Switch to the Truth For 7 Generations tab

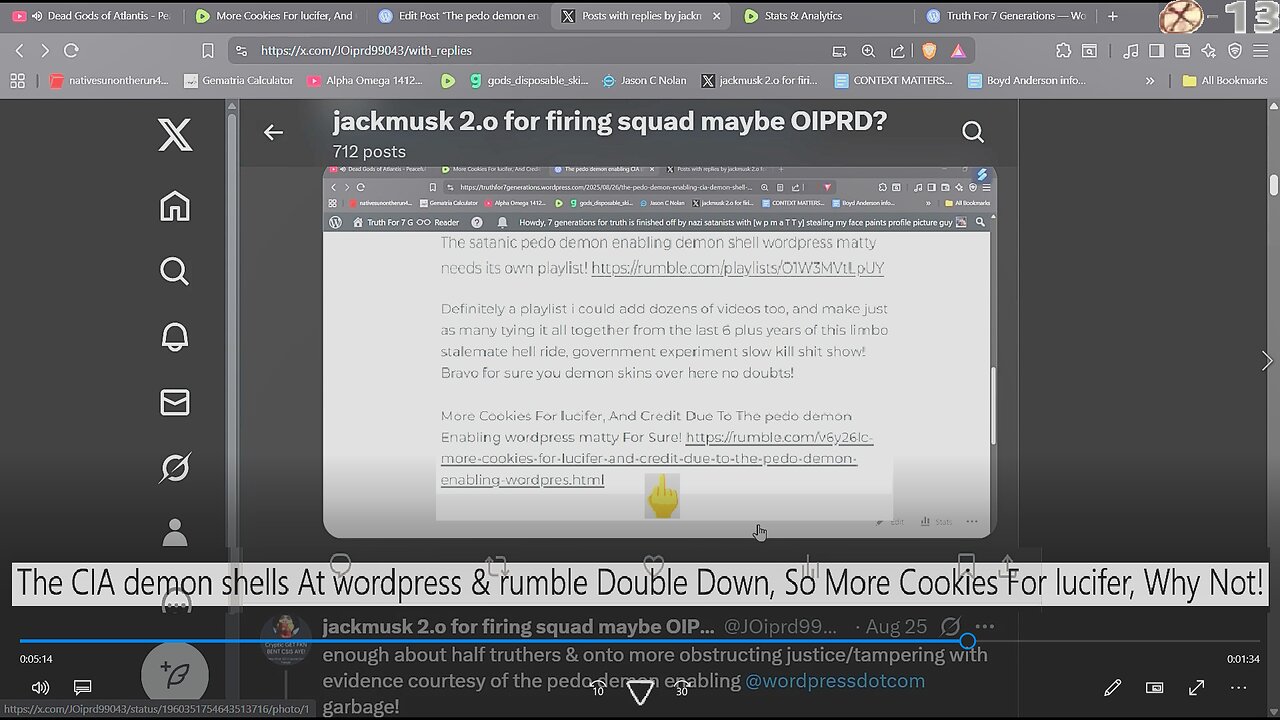point(1007,16)
